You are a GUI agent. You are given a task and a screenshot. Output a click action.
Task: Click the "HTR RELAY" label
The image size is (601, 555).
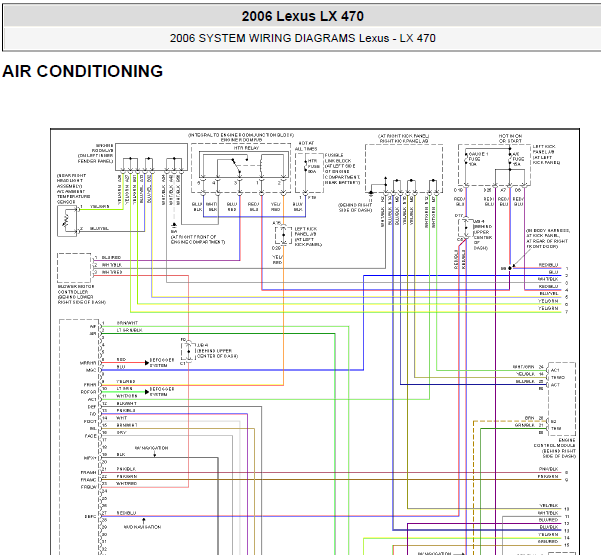[x=246, y=148]
